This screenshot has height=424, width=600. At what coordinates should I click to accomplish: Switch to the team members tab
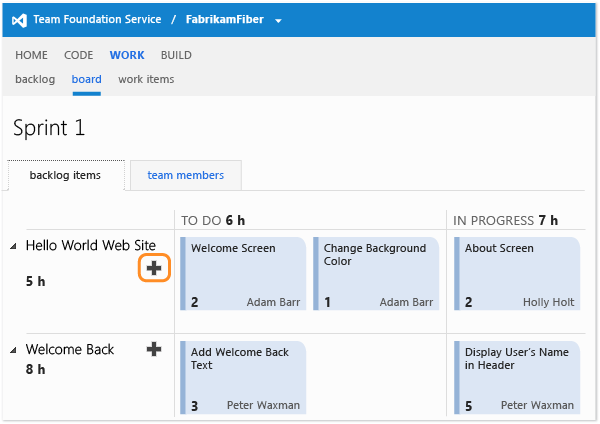[x=186, y=175]
